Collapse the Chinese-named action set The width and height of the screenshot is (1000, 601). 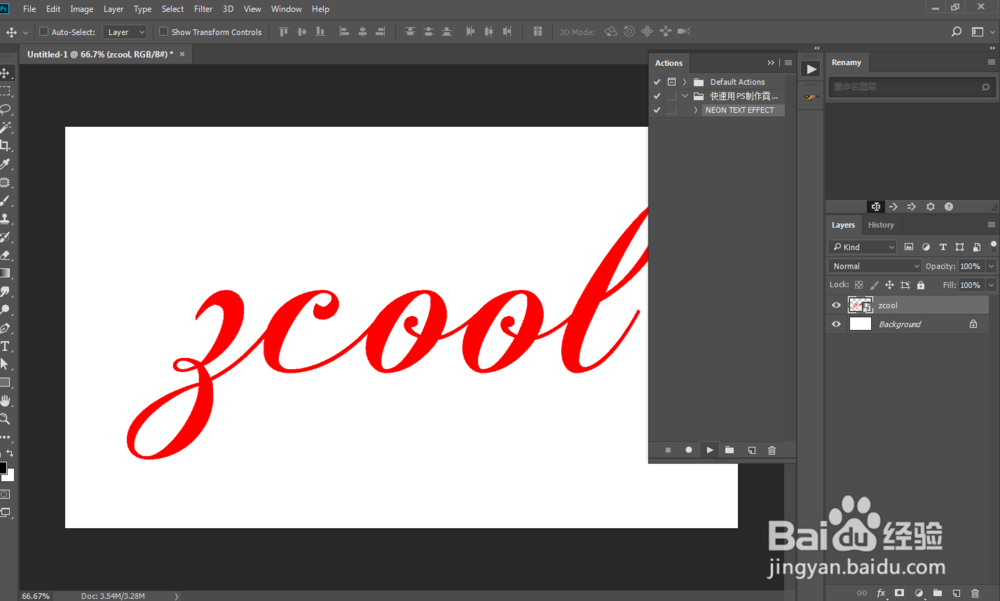(x=685, y=96)
